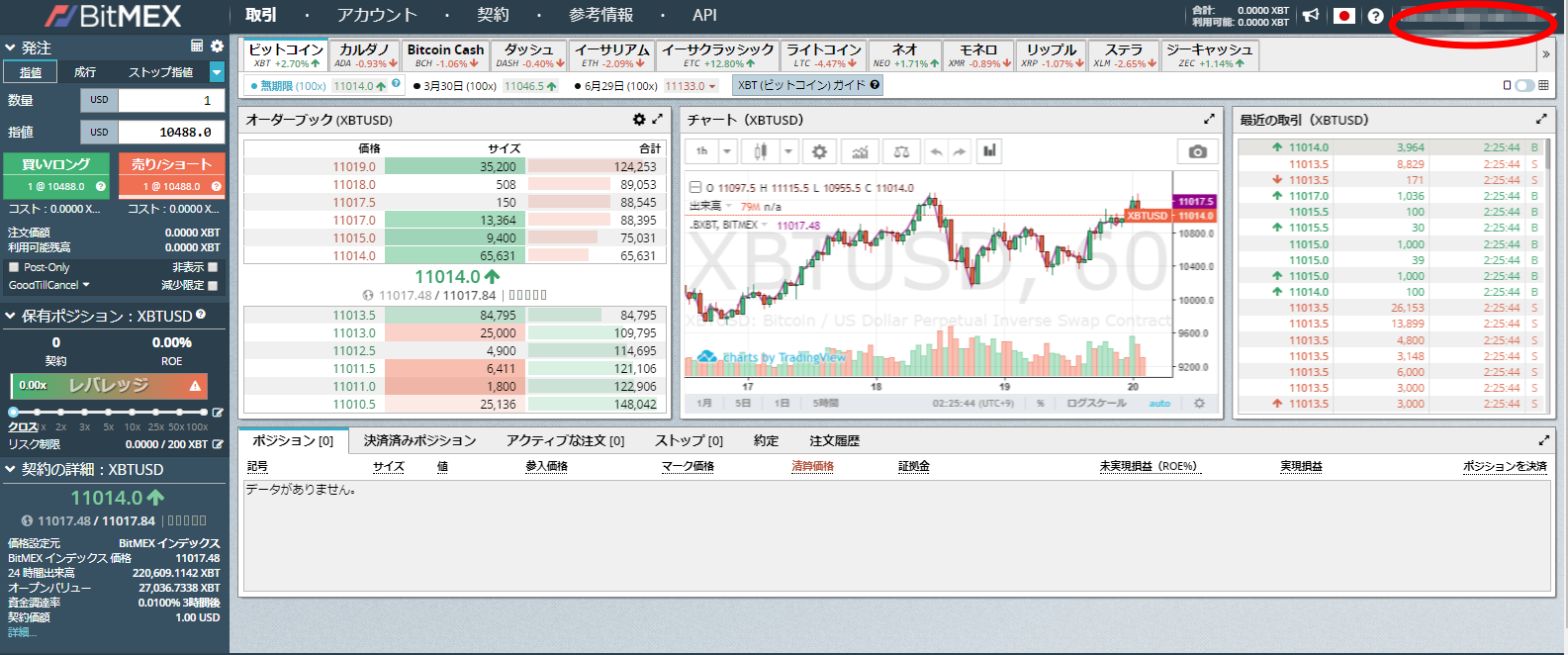
Task: Take chart snapshot with camera icon
Action: pos(1197,151)
